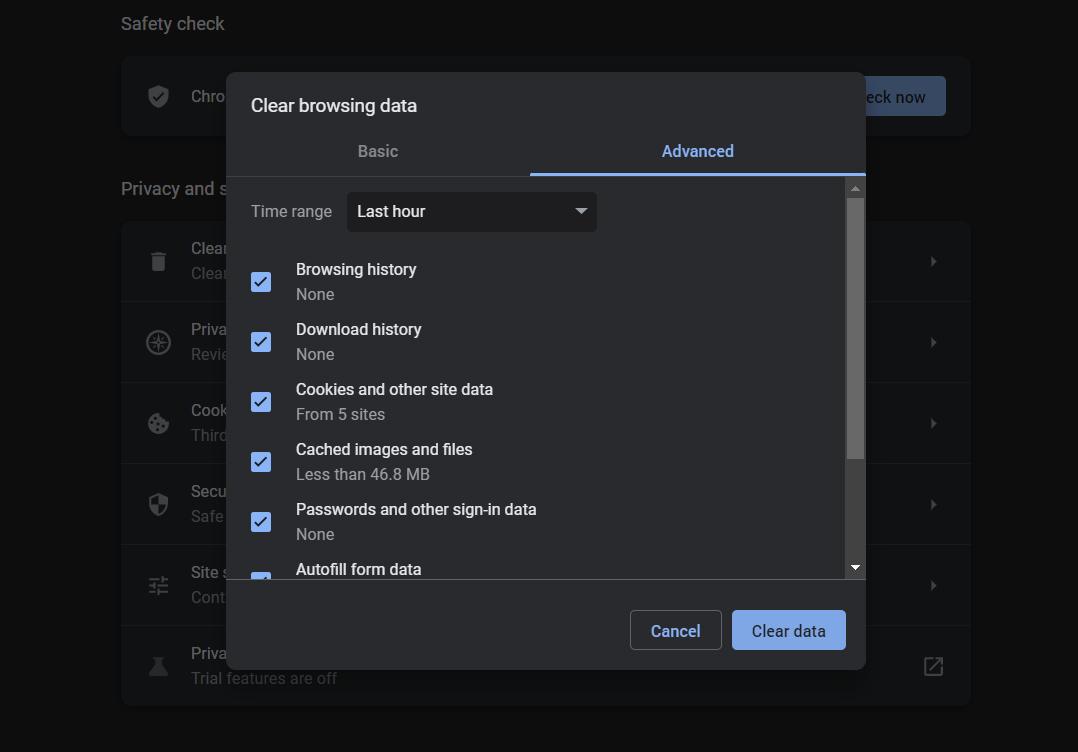
Task: Cancel the Clear browsing data dialog
Action: click(675, 630)
